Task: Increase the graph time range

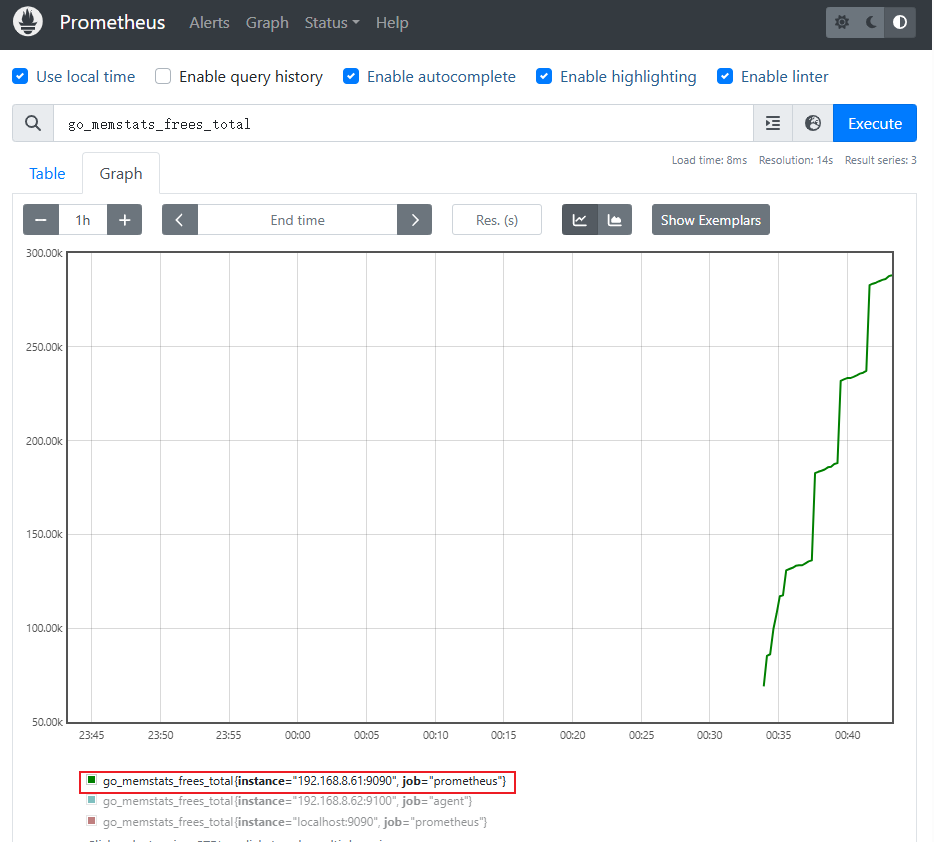Action: point(124,220)
